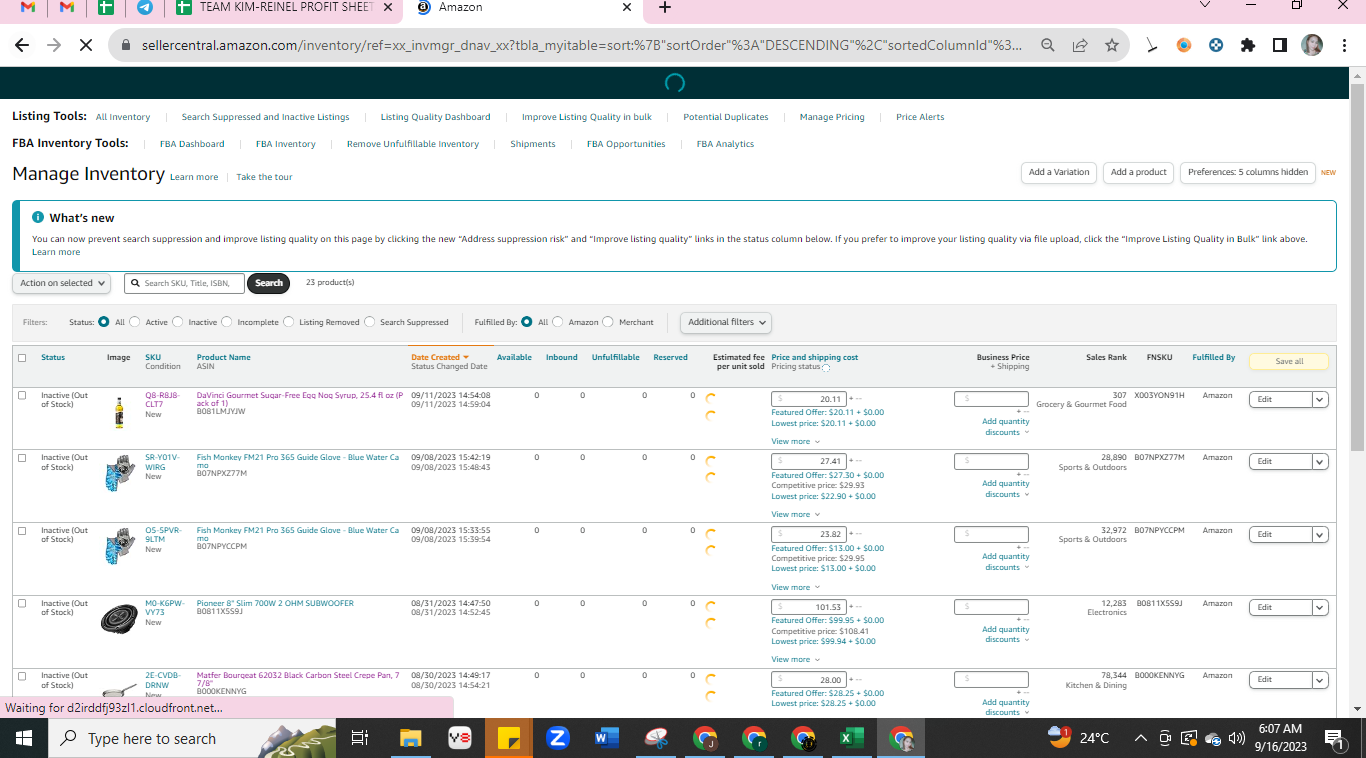Check the Pioneer Subwoofer row checkbox

click(22, 604)
